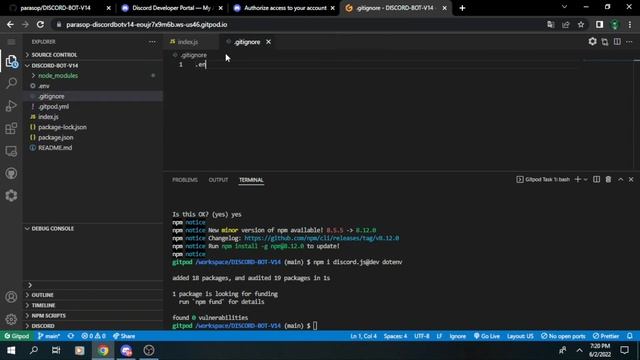The height and width of the screenshot is (360, 640).
Task: Toggle Go Live server
Action: click(487, 336)
